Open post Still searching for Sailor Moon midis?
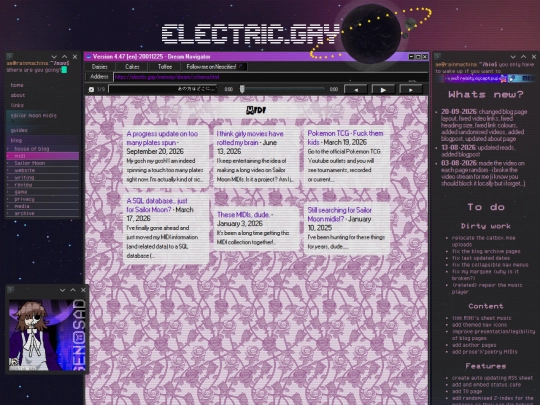 tap(340, 215)
